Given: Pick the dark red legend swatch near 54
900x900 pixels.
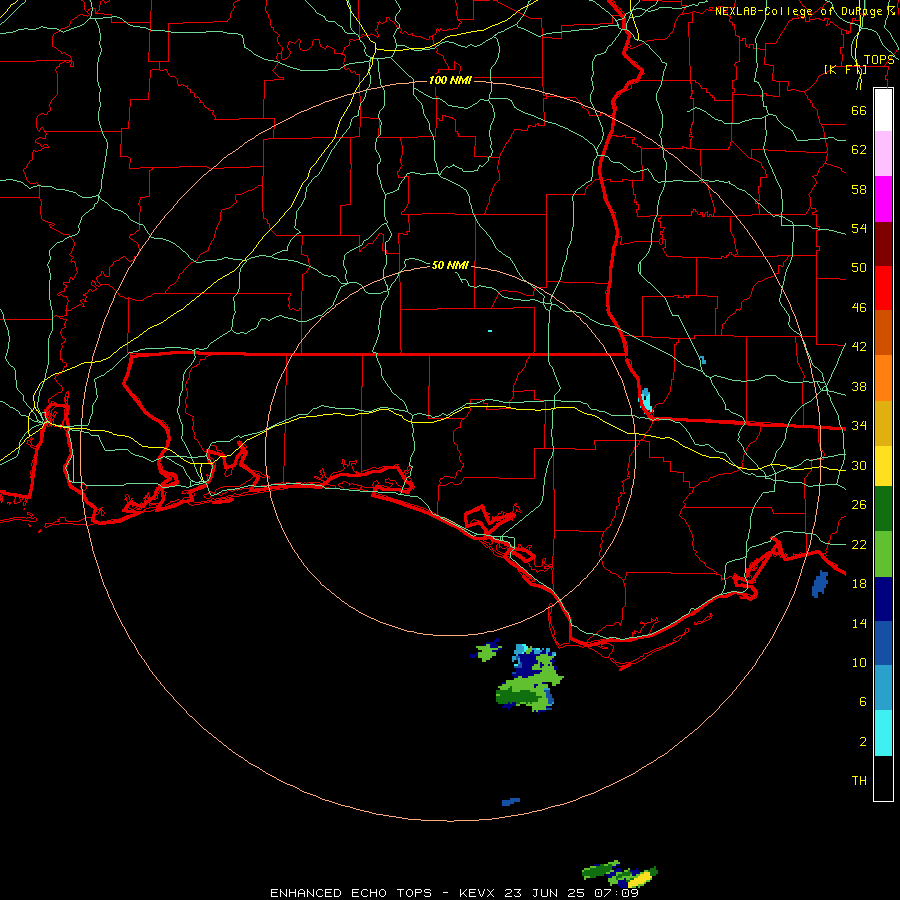Looking at the screenshot, I should 883,244.
